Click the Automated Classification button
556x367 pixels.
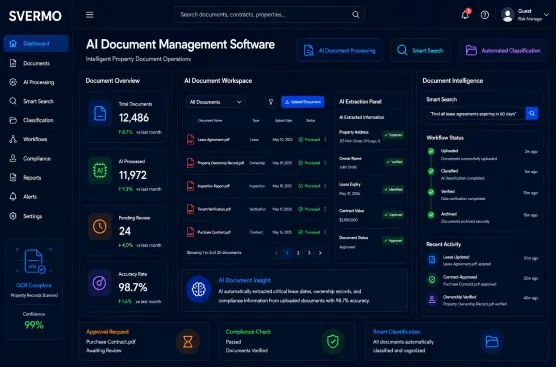(x=504, y=50)
